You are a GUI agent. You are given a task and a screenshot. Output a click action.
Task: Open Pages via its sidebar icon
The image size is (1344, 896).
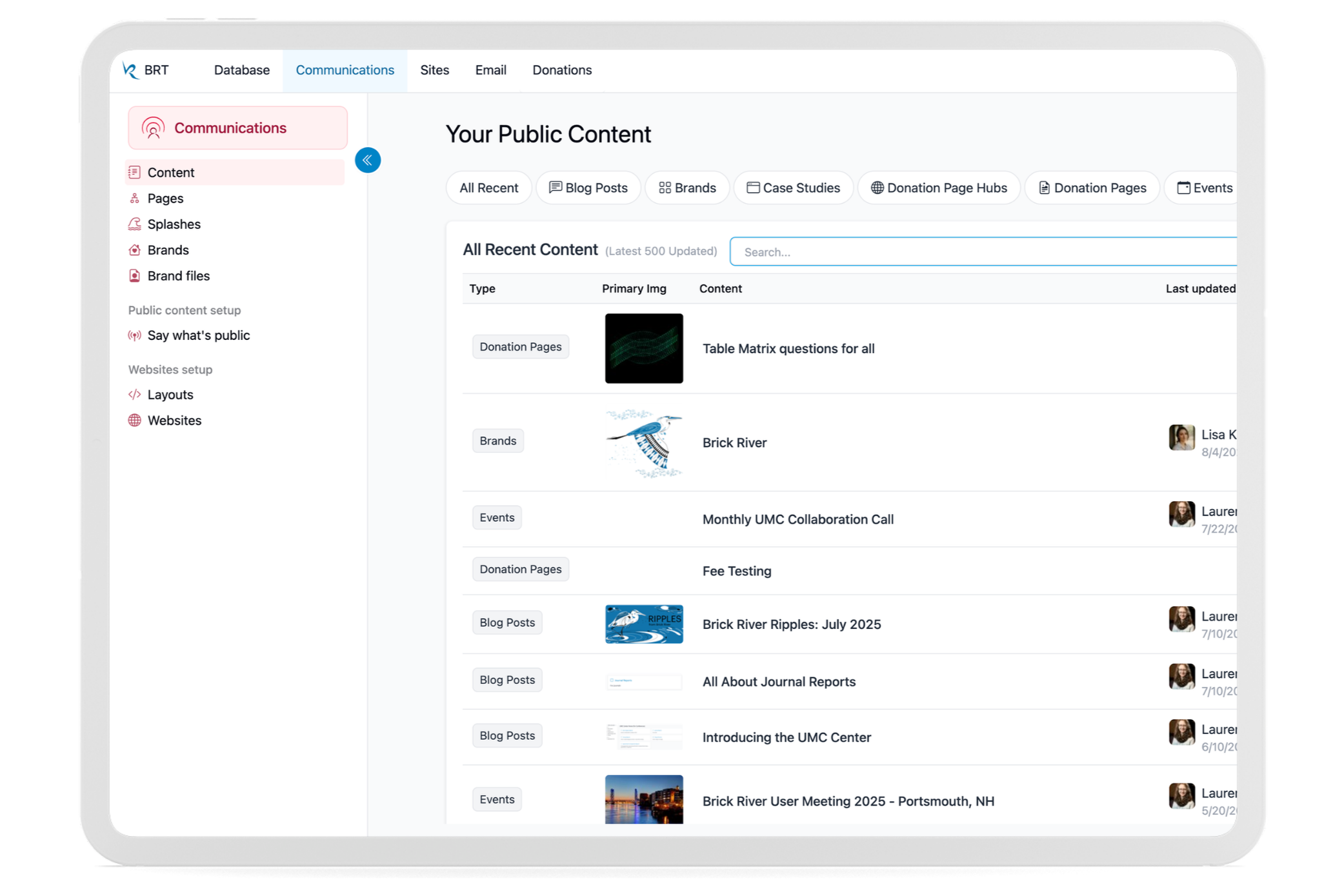click(134, 198)
